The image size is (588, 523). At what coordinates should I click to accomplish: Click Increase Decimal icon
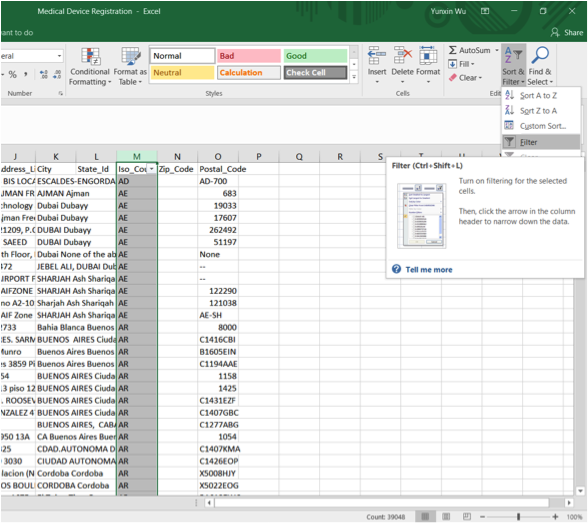click(x=44, y=75)
